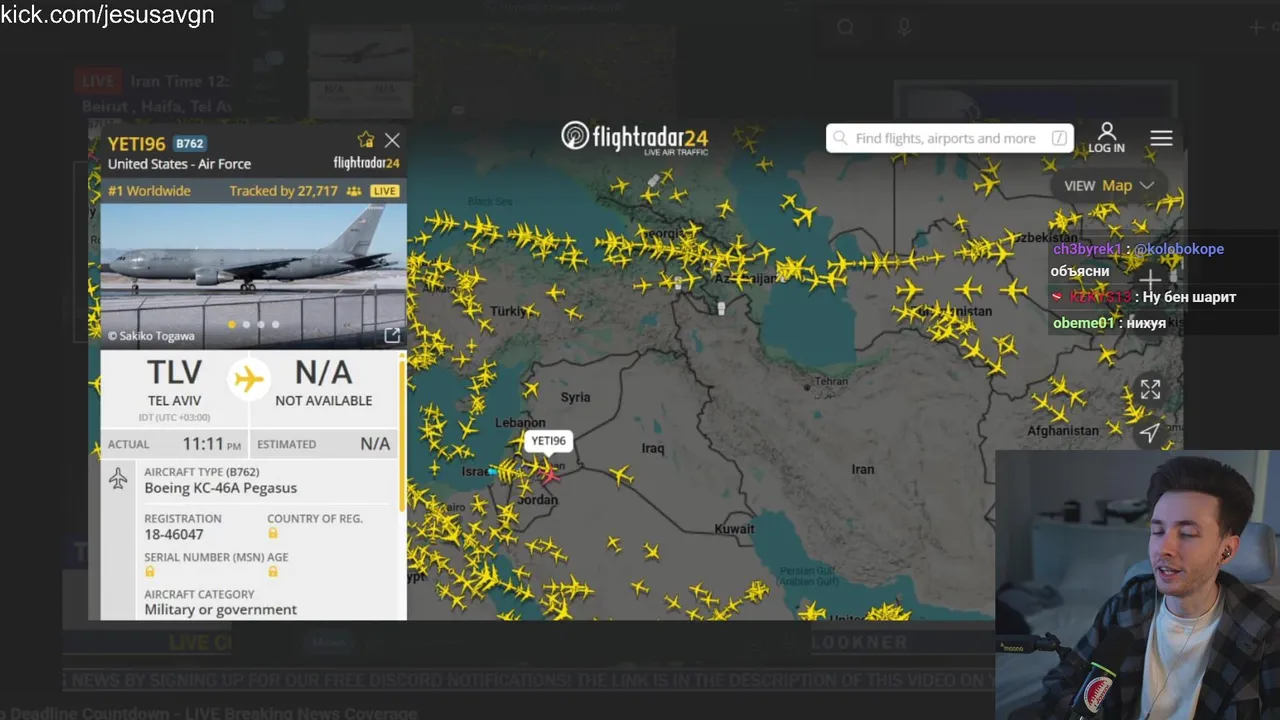Click username obeme01 in stream chat
This screenshot has height=720, width=1280.
point(1083,323)
